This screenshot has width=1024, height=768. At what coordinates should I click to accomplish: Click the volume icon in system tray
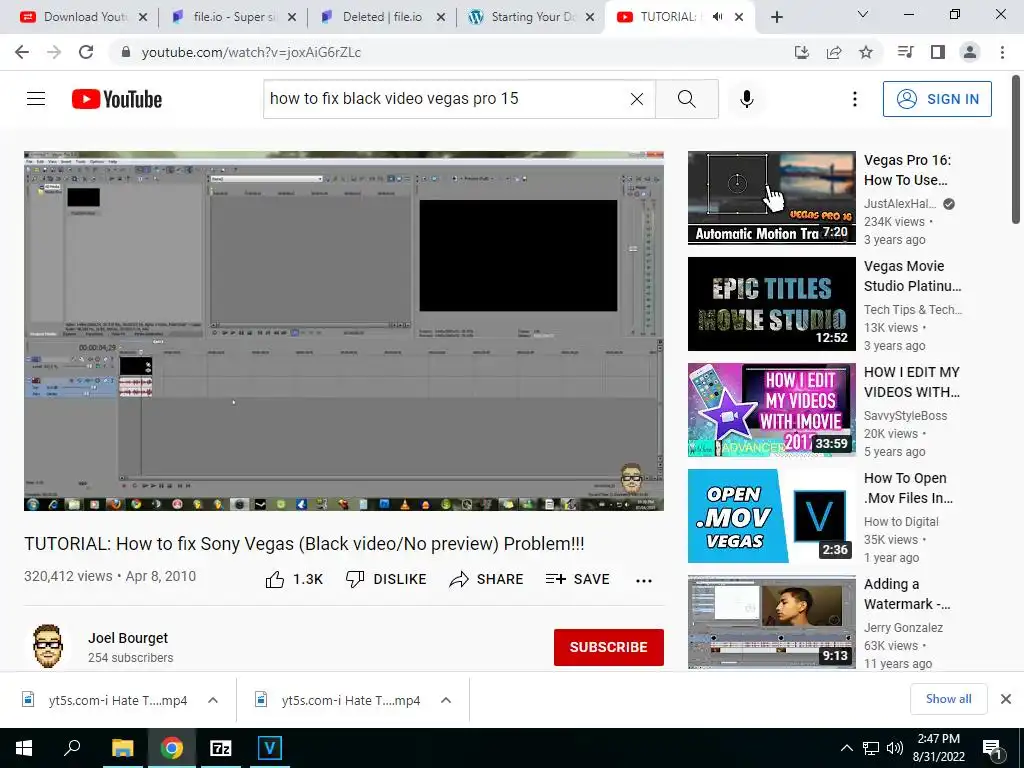pyautogui.click(x=895, y=748)
